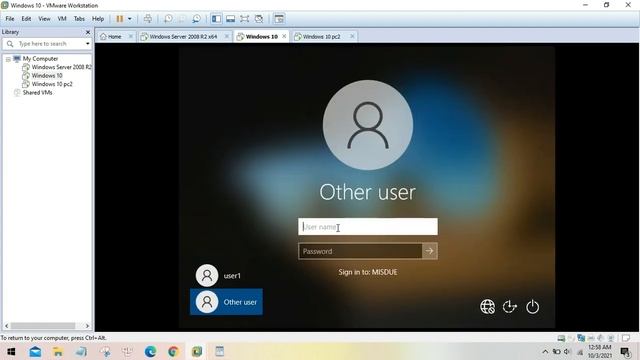Open the VM menu
The image size is (640, 360).
(x=62, y=19)
